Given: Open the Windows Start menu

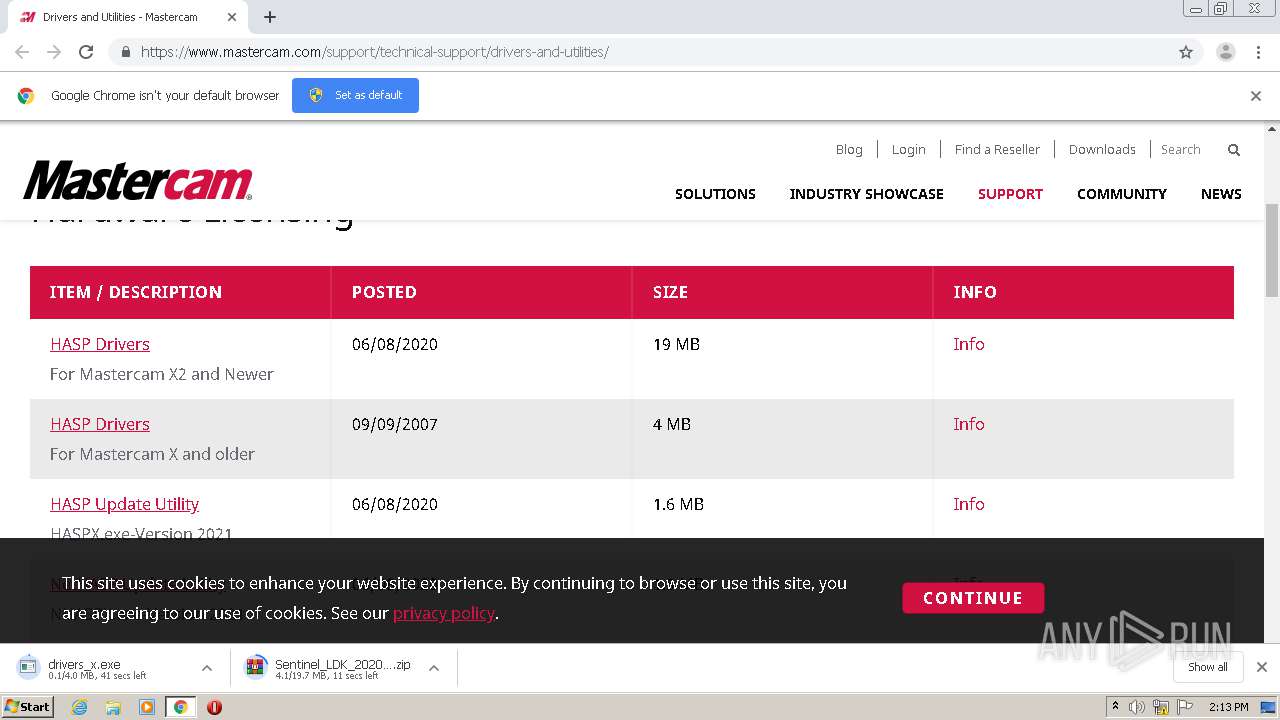Looking at the screenshot, I should point(27,706).
